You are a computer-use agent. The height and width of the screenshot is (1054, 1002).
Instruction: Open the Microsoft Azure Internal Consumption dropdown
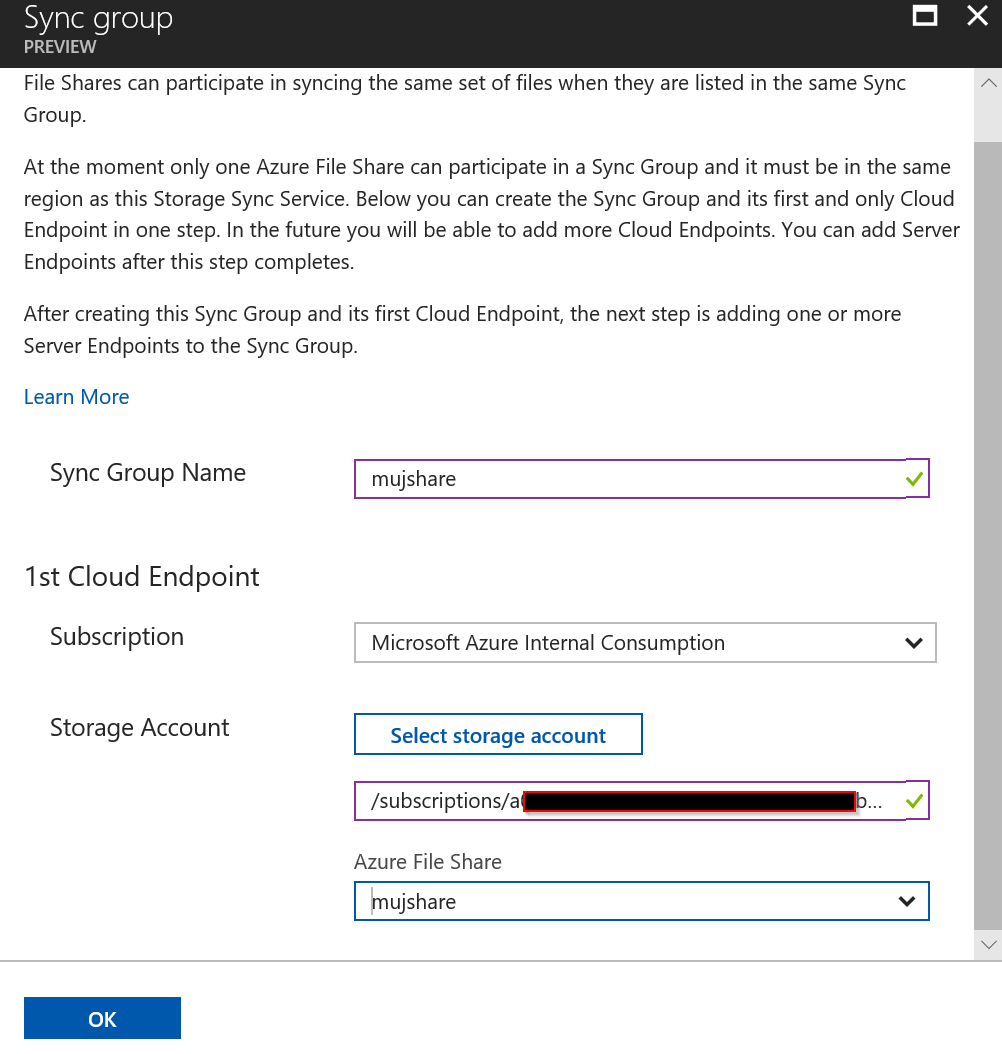pyautogui.click(x=645, y=643)
